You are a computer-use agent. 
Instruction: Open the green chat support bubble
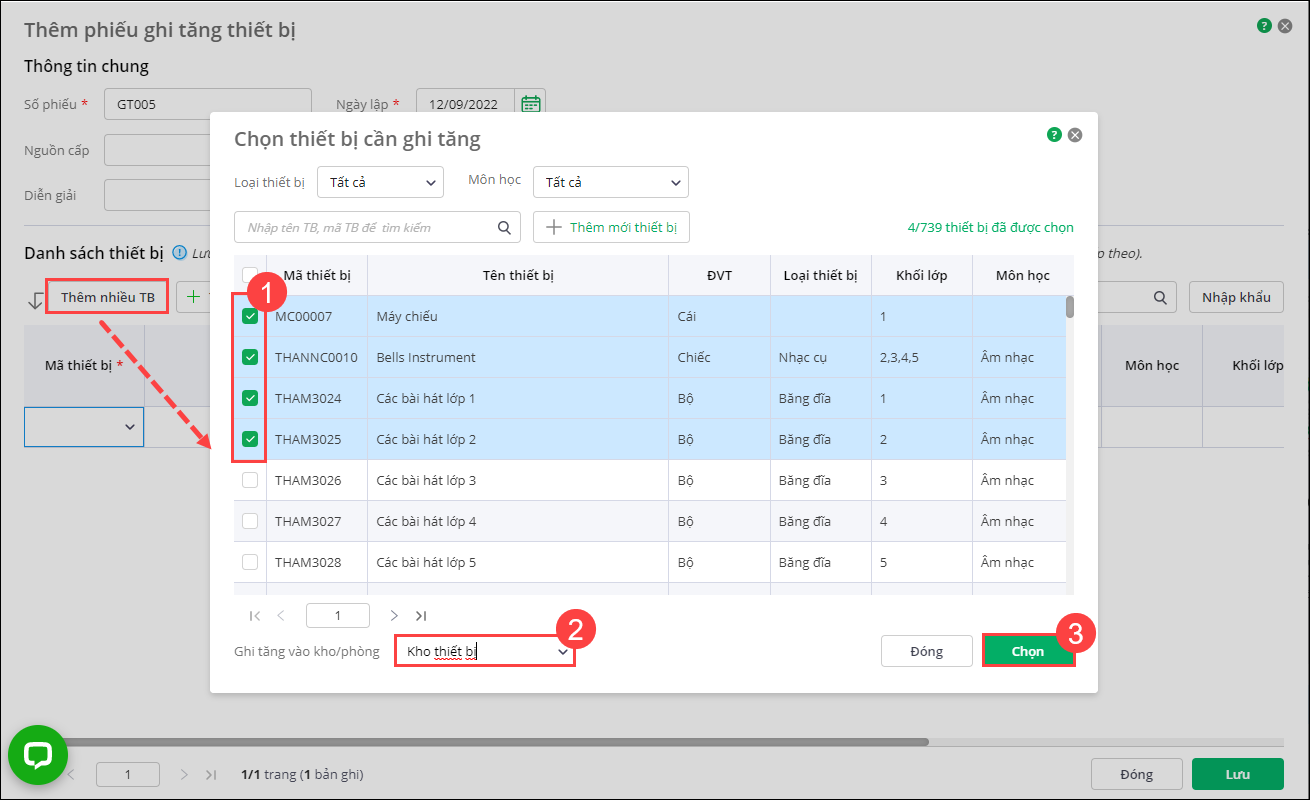point(38,755)
